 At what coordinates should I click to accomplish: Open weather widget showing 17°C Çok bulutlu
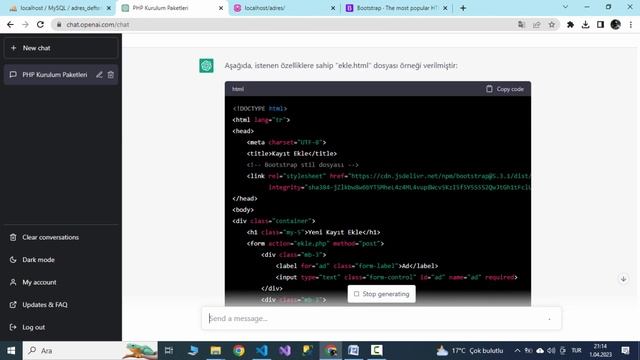(x=470, y=351)
